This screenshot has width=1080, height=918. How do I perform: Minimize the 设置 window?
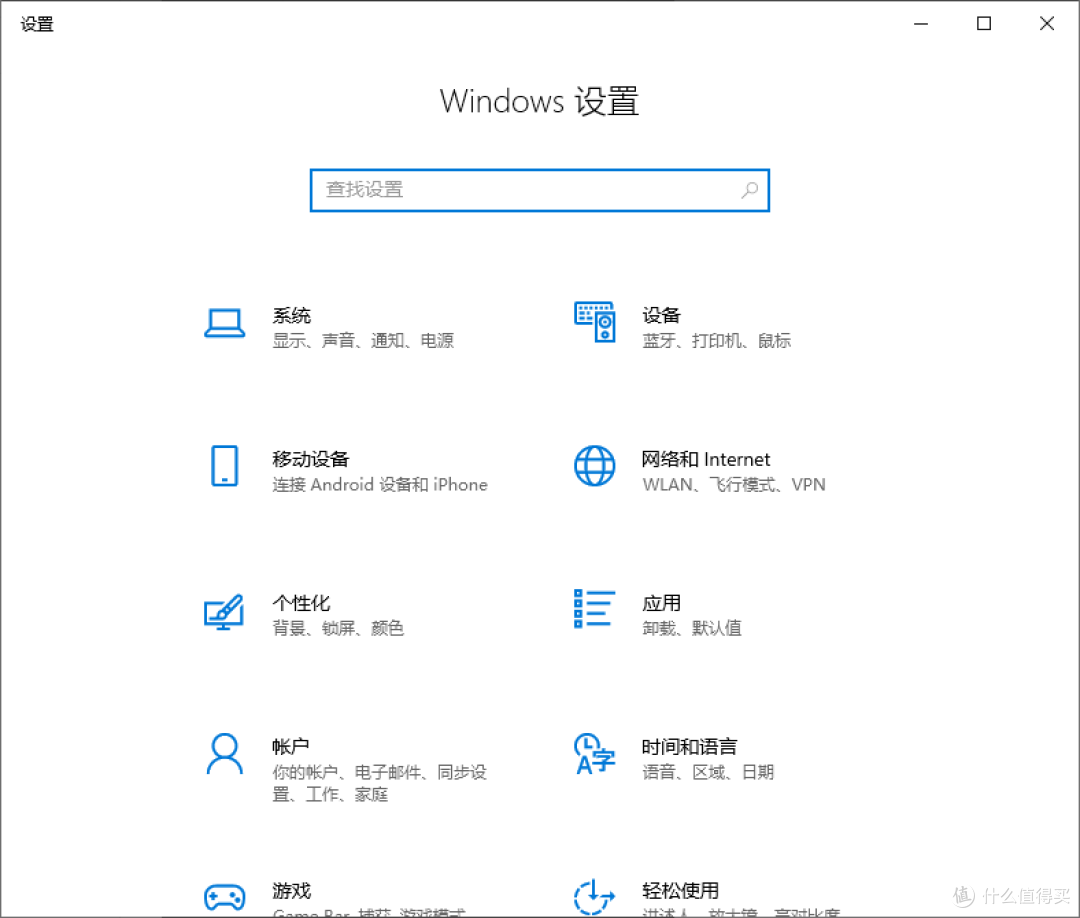[921, 23]
